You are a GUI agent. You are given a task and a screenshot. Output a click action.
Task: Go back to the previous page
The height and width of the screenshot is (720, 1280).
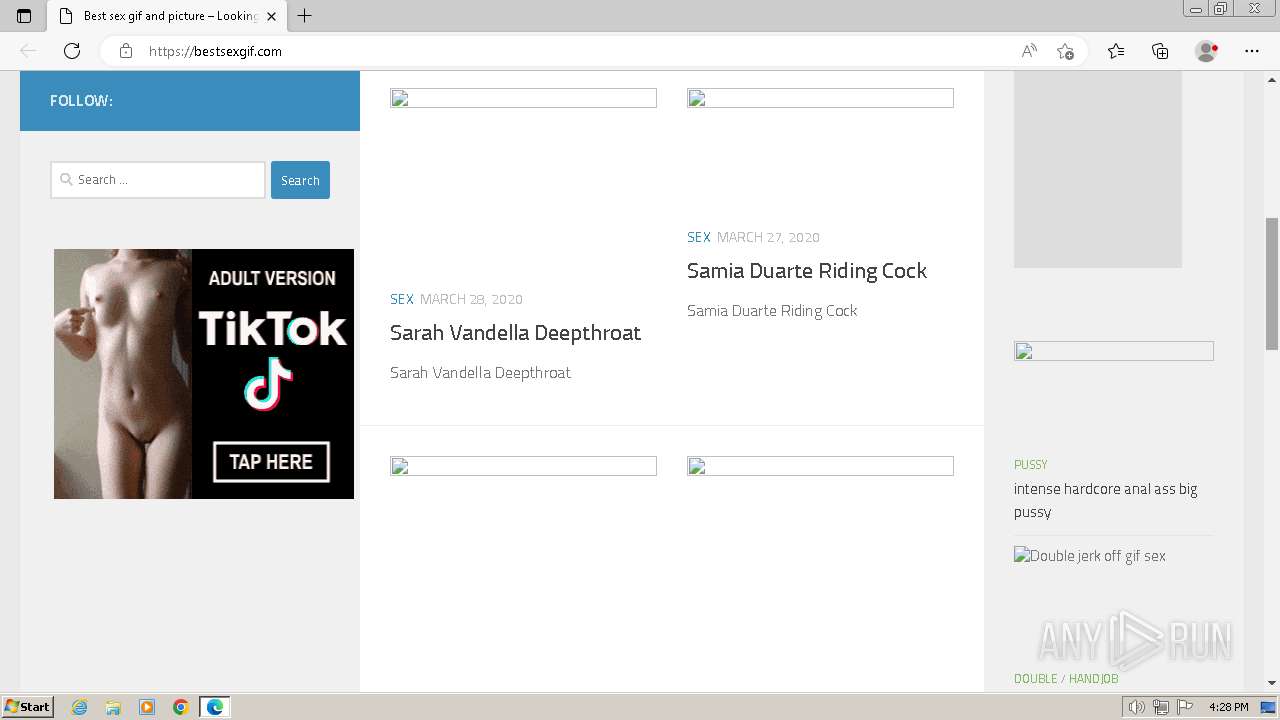coord(28,51)
